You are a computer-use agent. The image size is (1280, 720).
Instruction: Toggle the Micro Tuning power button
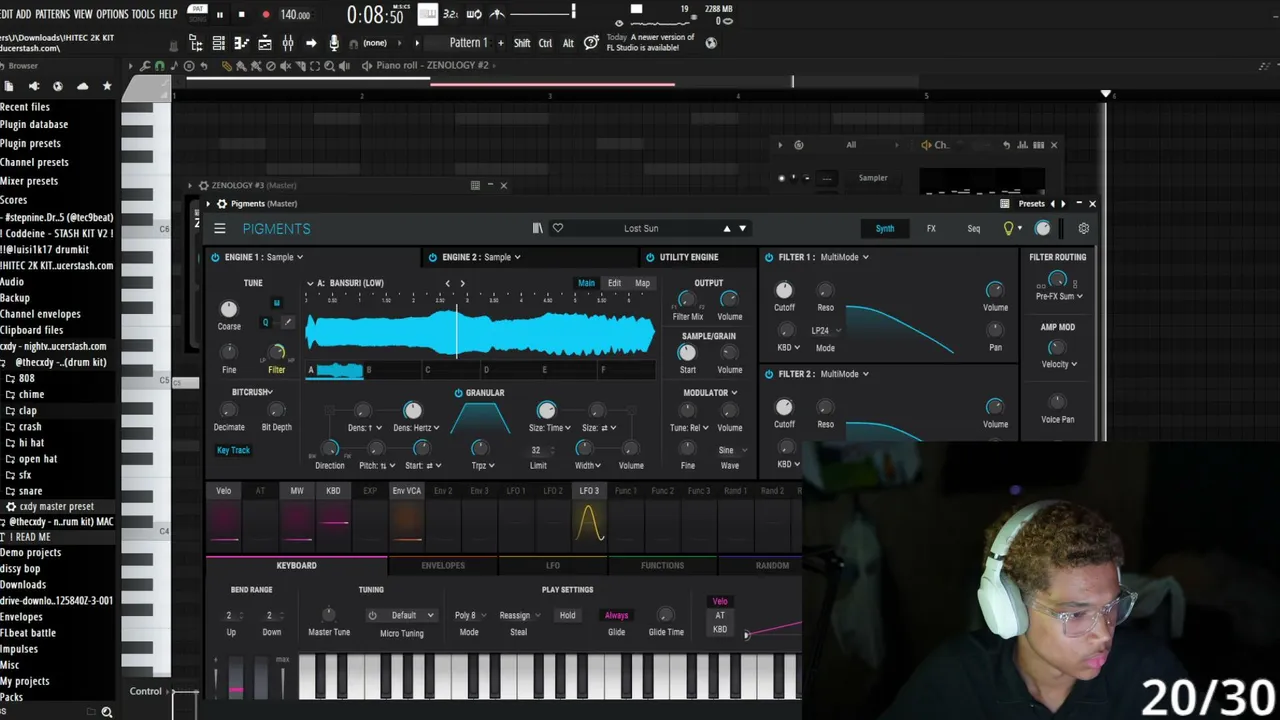(372, 616)
